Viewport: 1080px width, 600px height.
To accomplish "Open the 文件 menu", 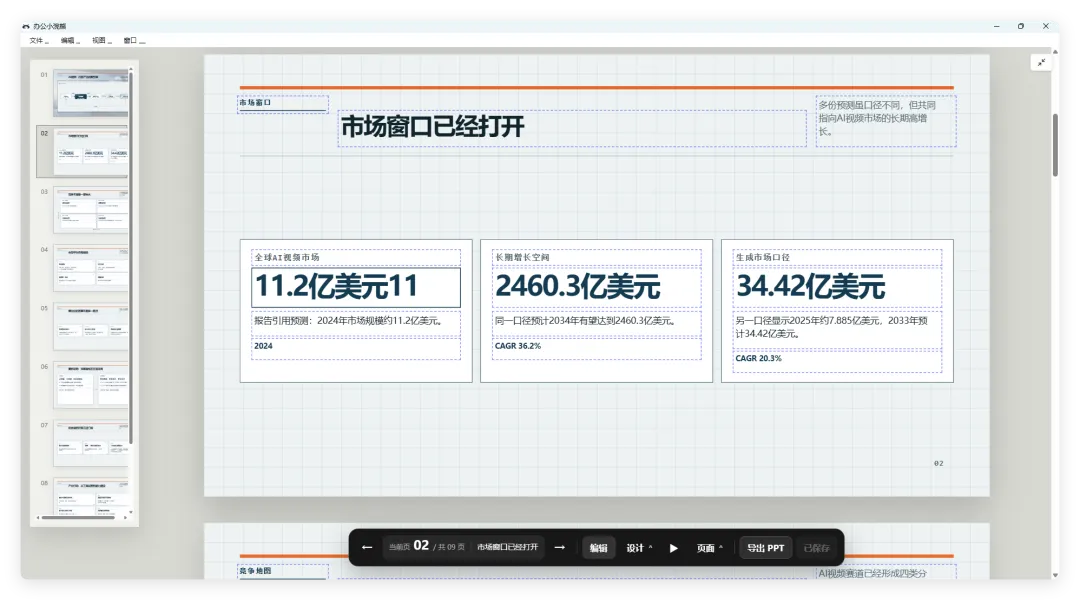I will 39,41.
